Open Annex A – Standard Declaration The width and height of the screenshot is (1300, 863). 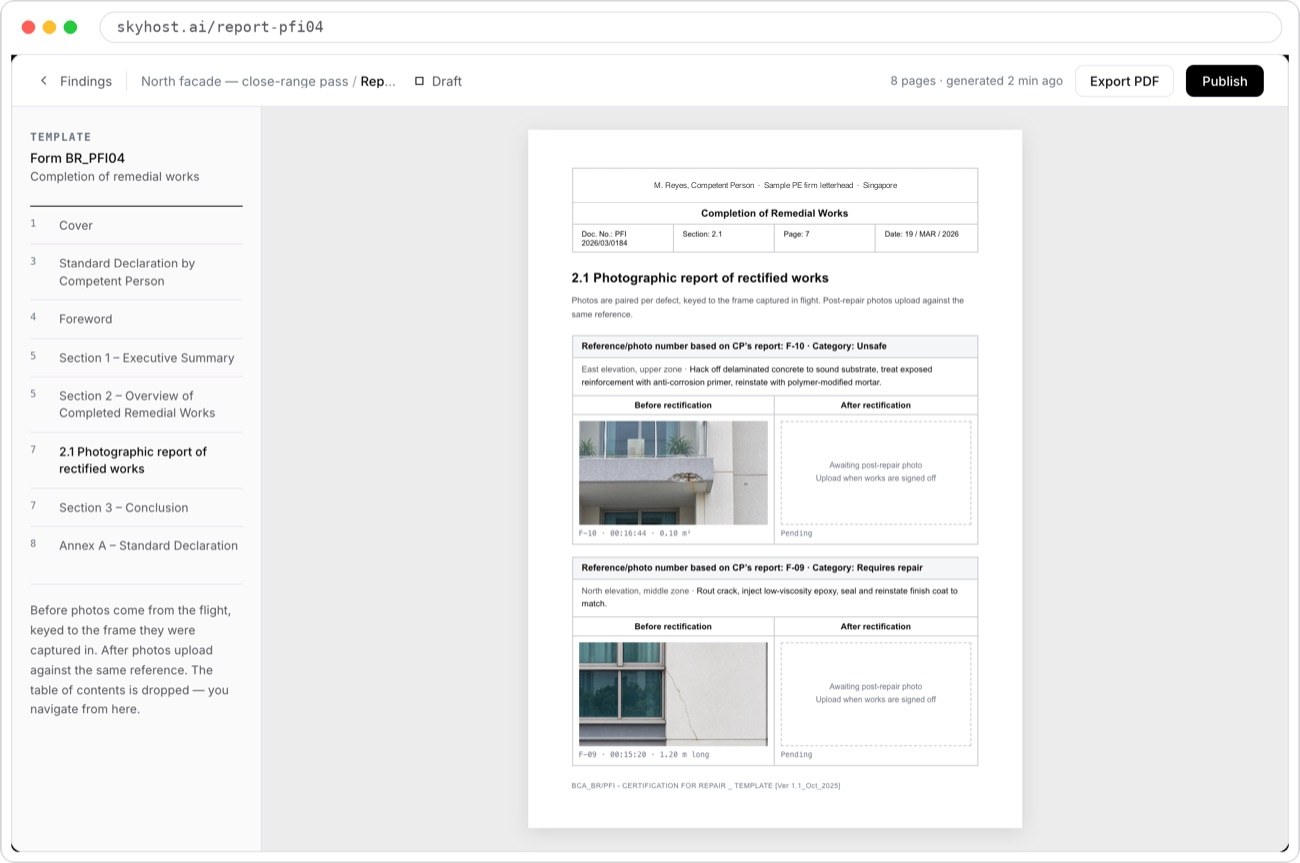136,546
